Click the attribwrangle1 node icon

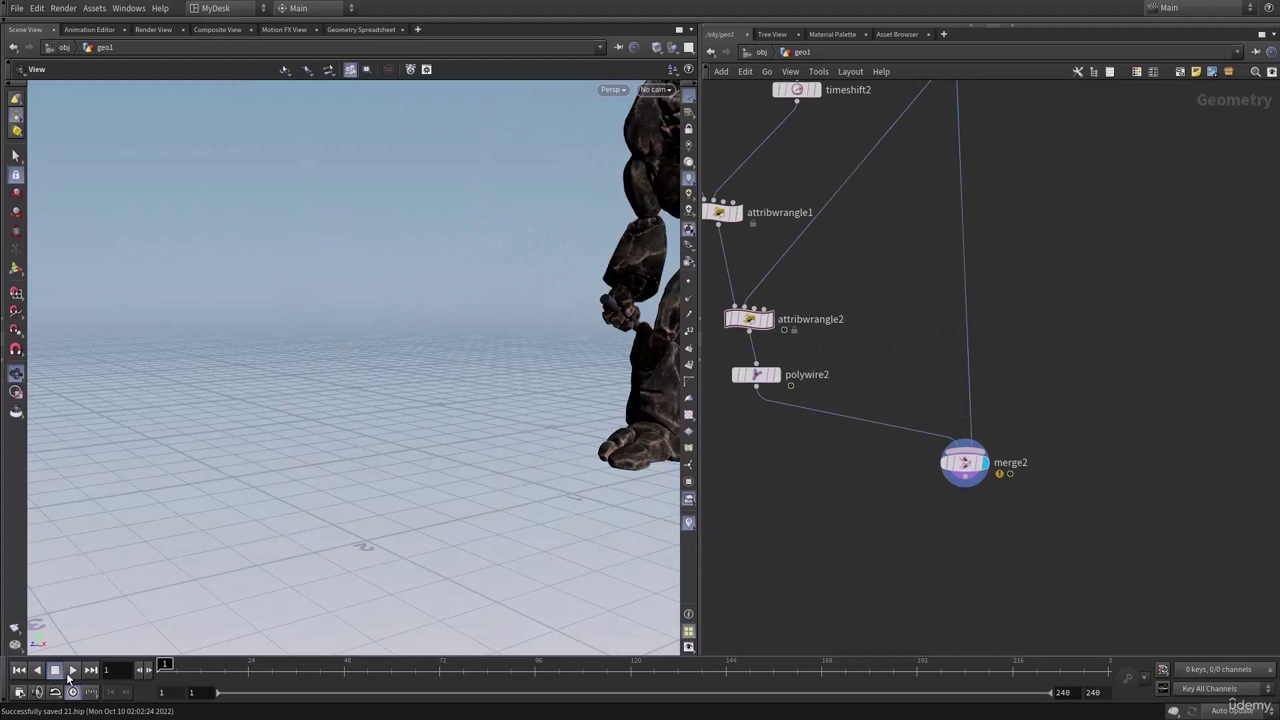tap(721, 213)
